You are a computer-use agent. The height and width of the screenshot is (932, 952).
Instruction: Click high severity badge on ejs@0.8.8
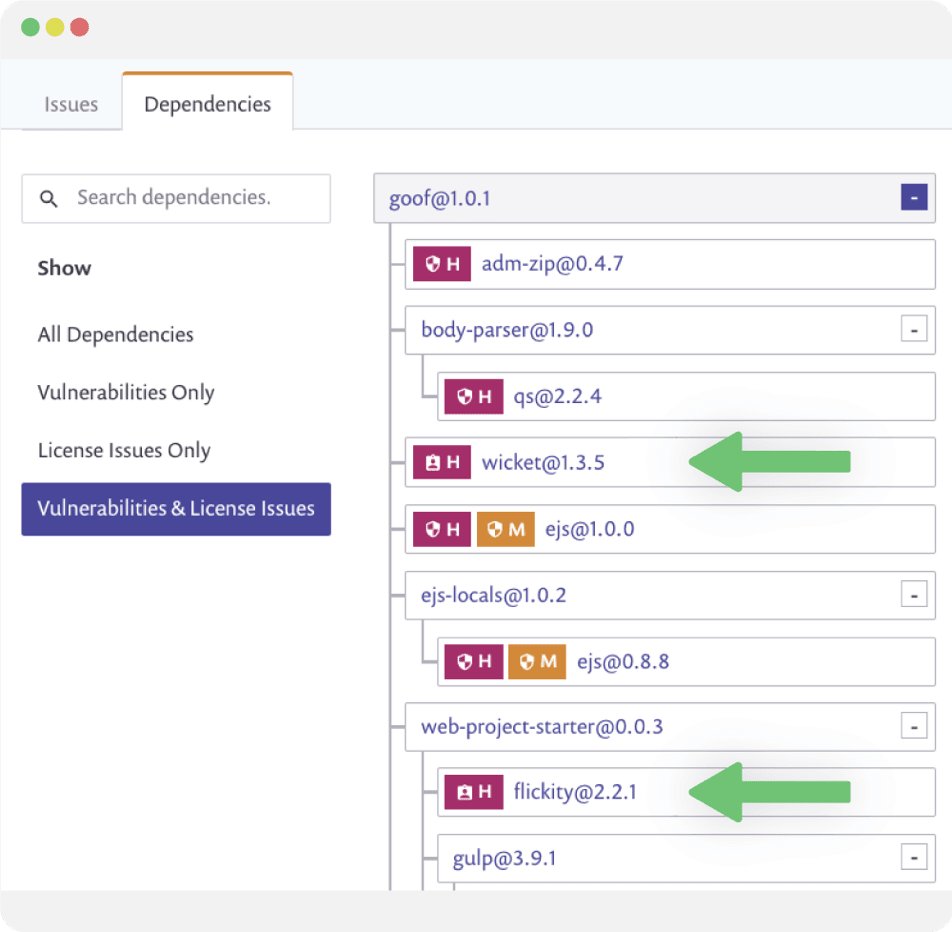click(474, 661)
